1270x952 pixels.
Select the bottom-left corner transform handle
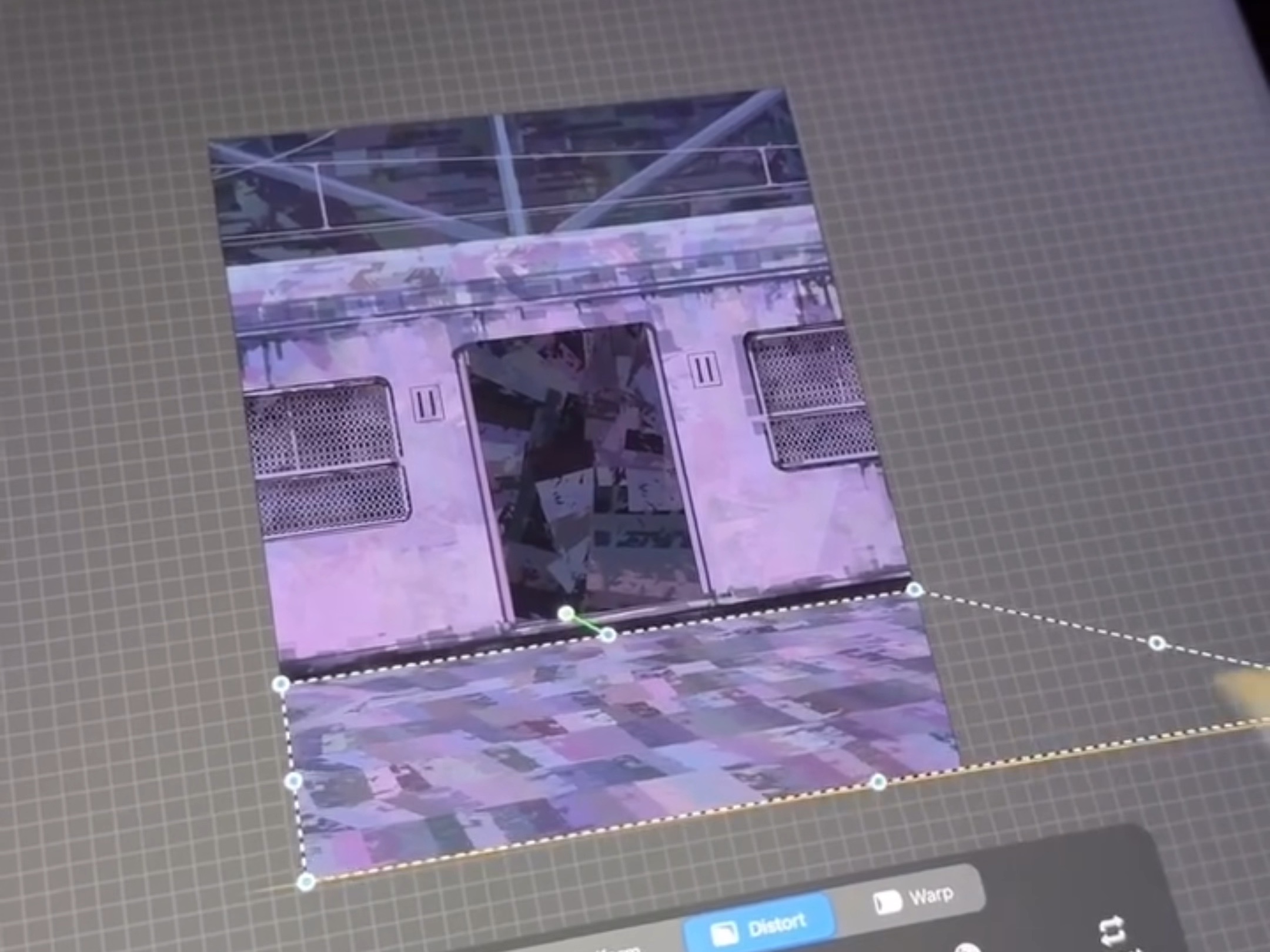click(x=306, y=881)
